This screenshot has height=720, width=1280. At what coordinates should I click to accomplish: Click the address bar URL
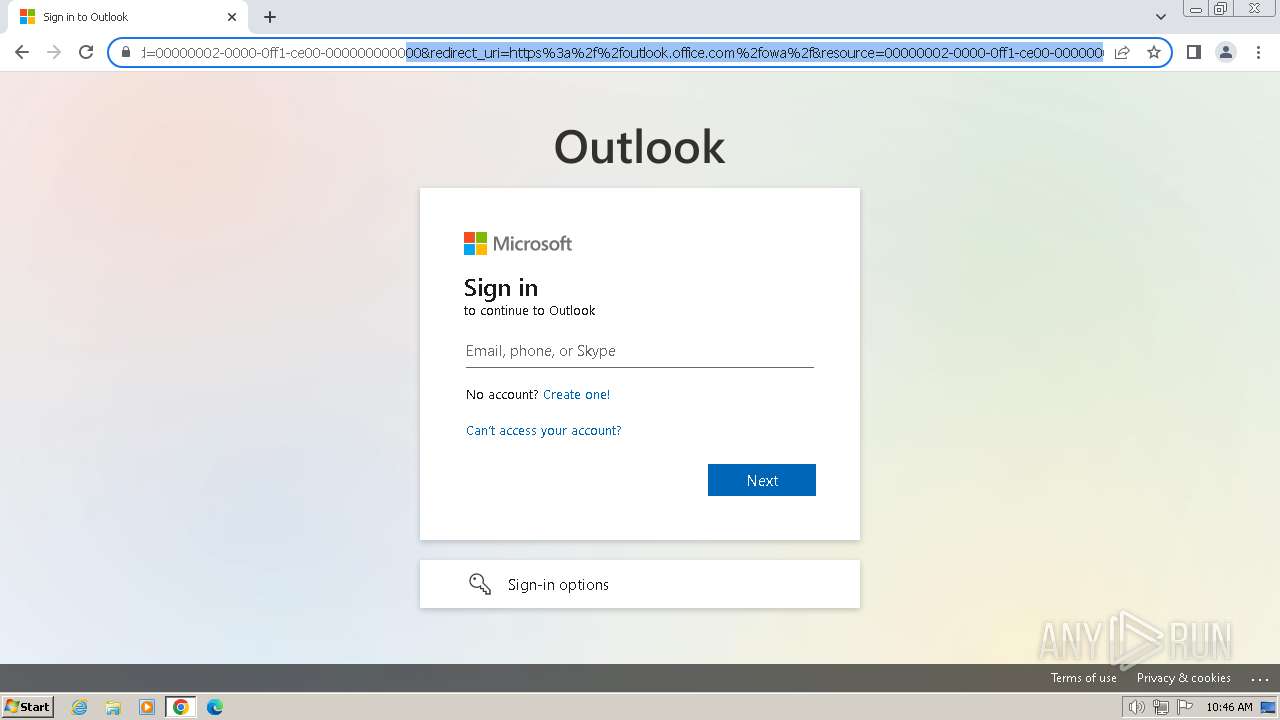[x=622, y=52]
